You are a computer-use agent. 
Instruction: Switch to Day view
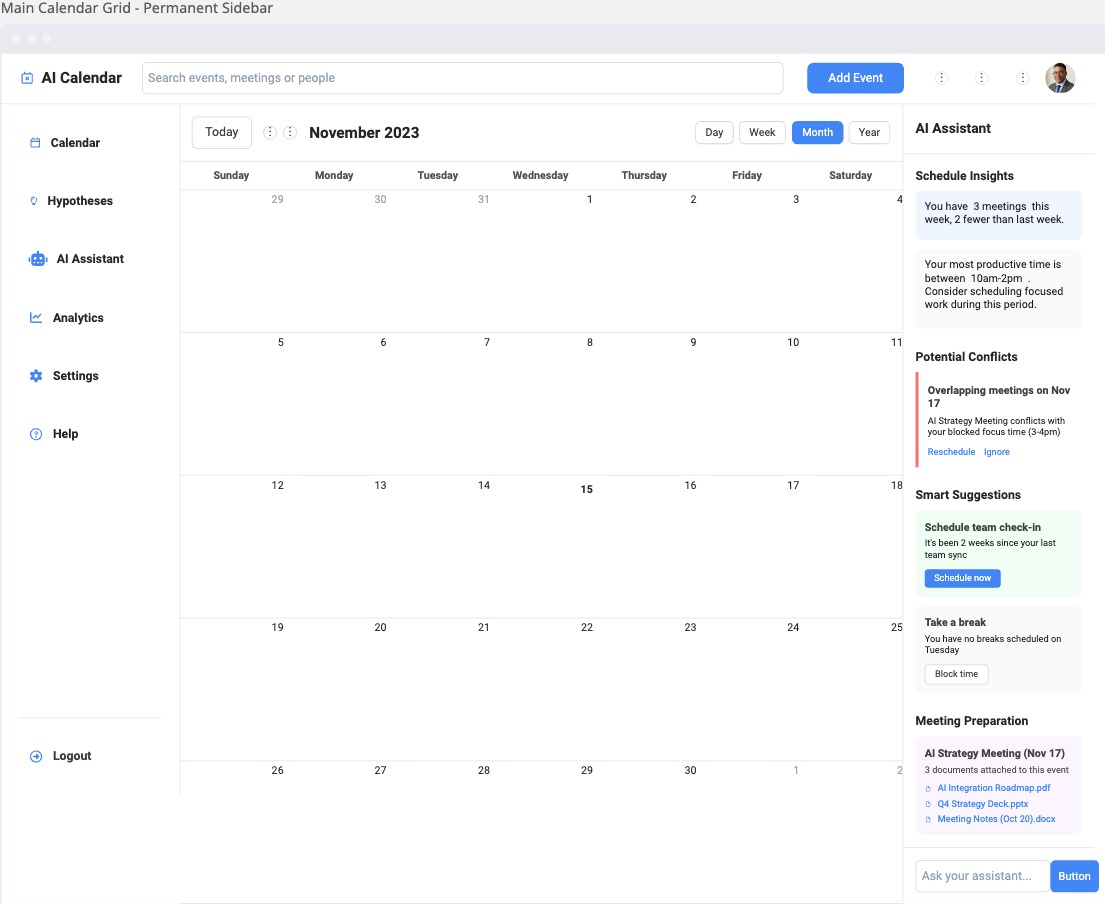(713, 131)
